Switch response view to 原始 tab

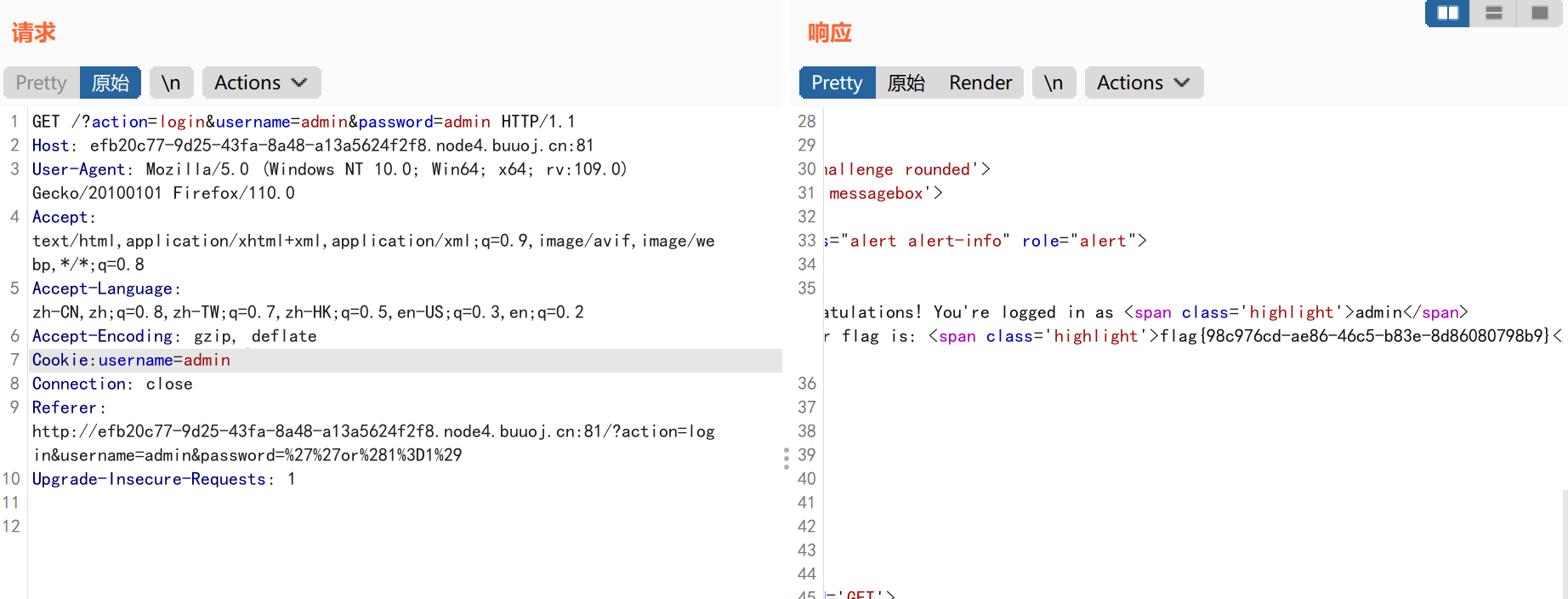click(x=906, y=83)
